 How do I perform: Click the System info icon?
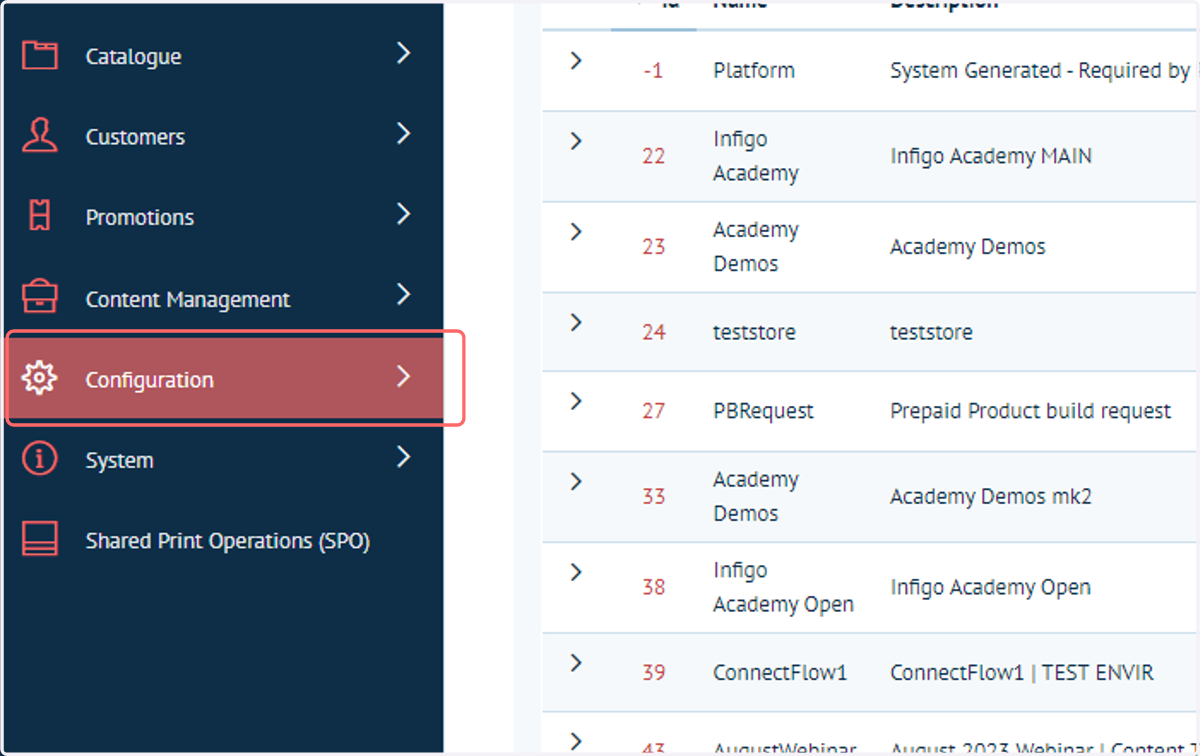pos(40,460)
